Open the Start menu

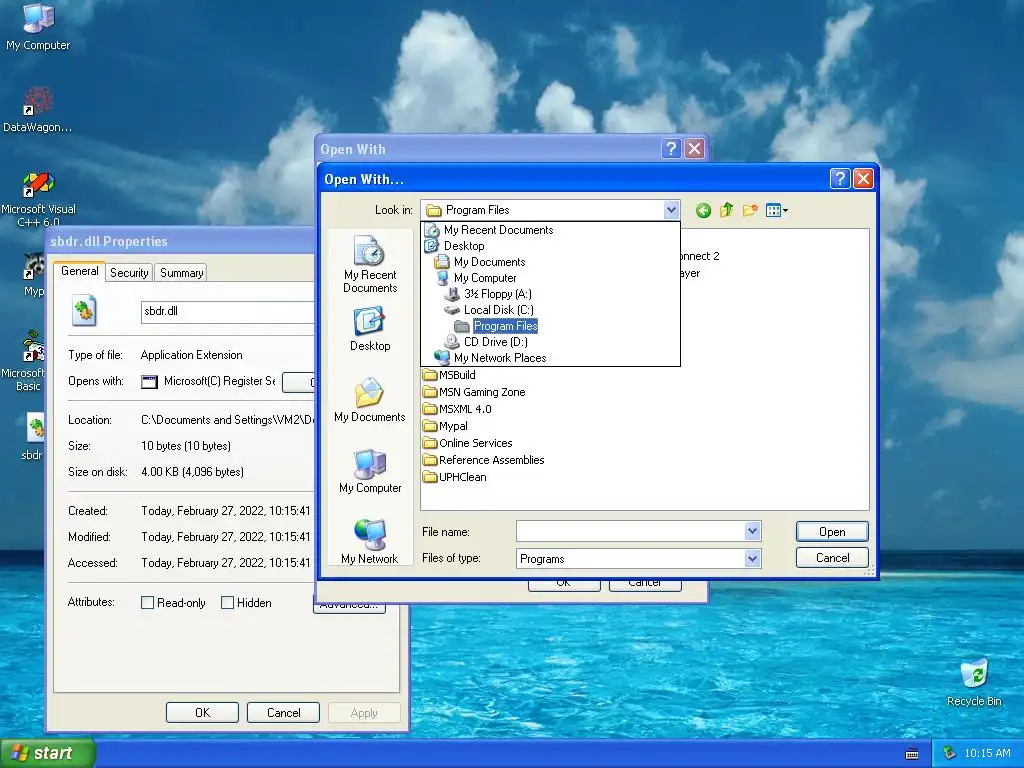pos(48,754)
